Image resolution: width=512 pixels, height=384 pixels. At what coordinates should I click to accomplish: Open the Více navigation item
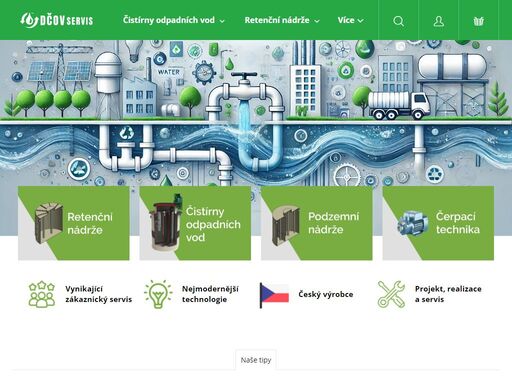[346, 20]
